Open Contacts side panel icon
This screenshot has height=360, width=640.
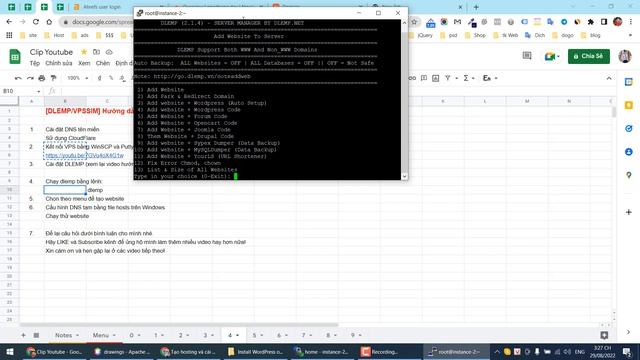pyautogui.click(x=629, y=152)
